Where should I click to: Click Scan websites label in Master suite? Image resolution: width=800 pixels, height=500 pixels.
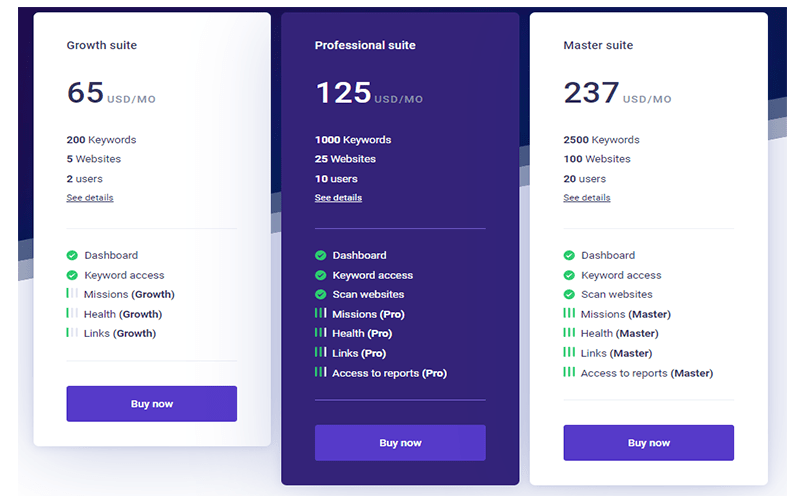coord(617,294)
